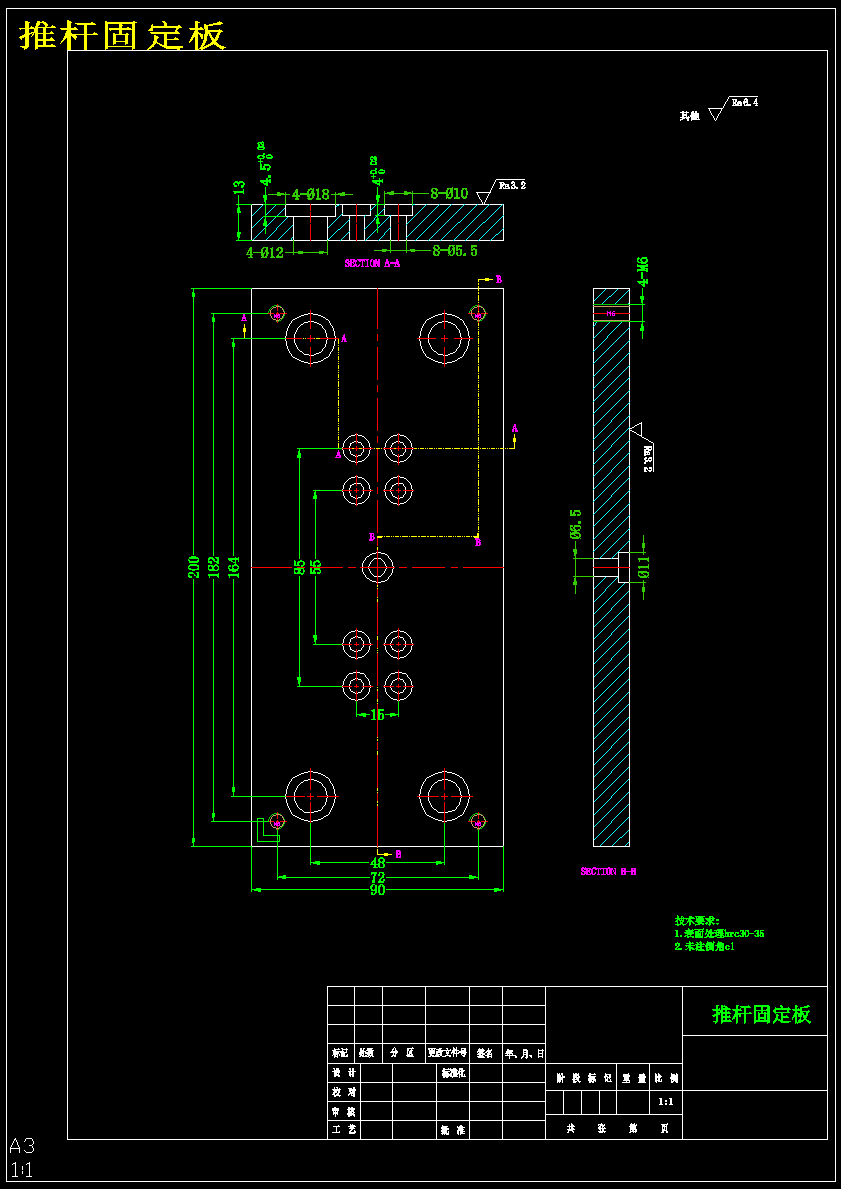The height and width of the screenshot is (1189, 841).
Task: Click the 其余 Ra6.4 general roughness note
Action: point(719,109)
